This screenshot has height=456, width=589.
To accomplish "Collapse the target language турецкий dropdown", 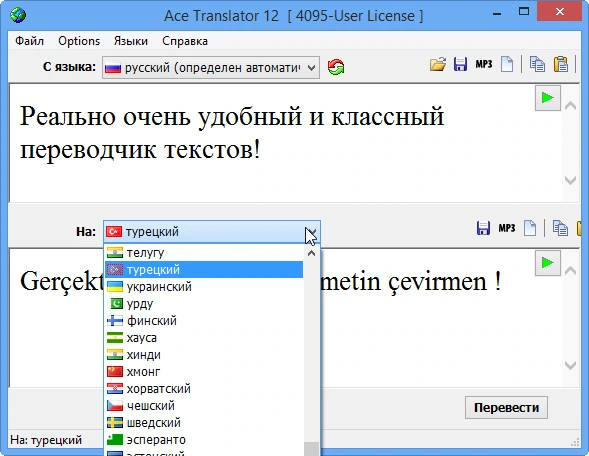I will tap(311, 232).
